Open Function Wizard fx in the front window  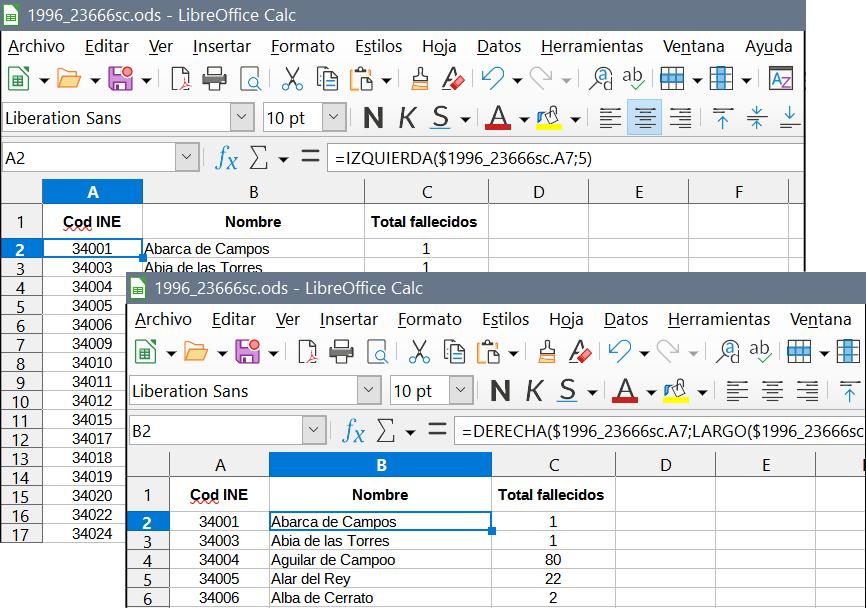[x=353, y=431]
